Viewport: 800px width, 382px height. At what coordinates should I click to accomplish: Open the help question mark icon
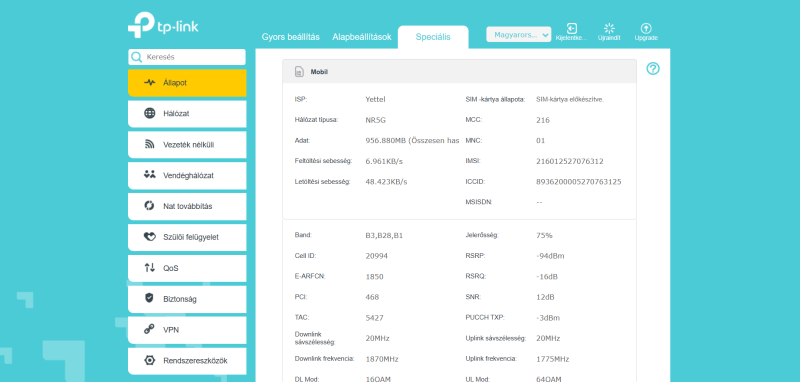click(653, 69)
